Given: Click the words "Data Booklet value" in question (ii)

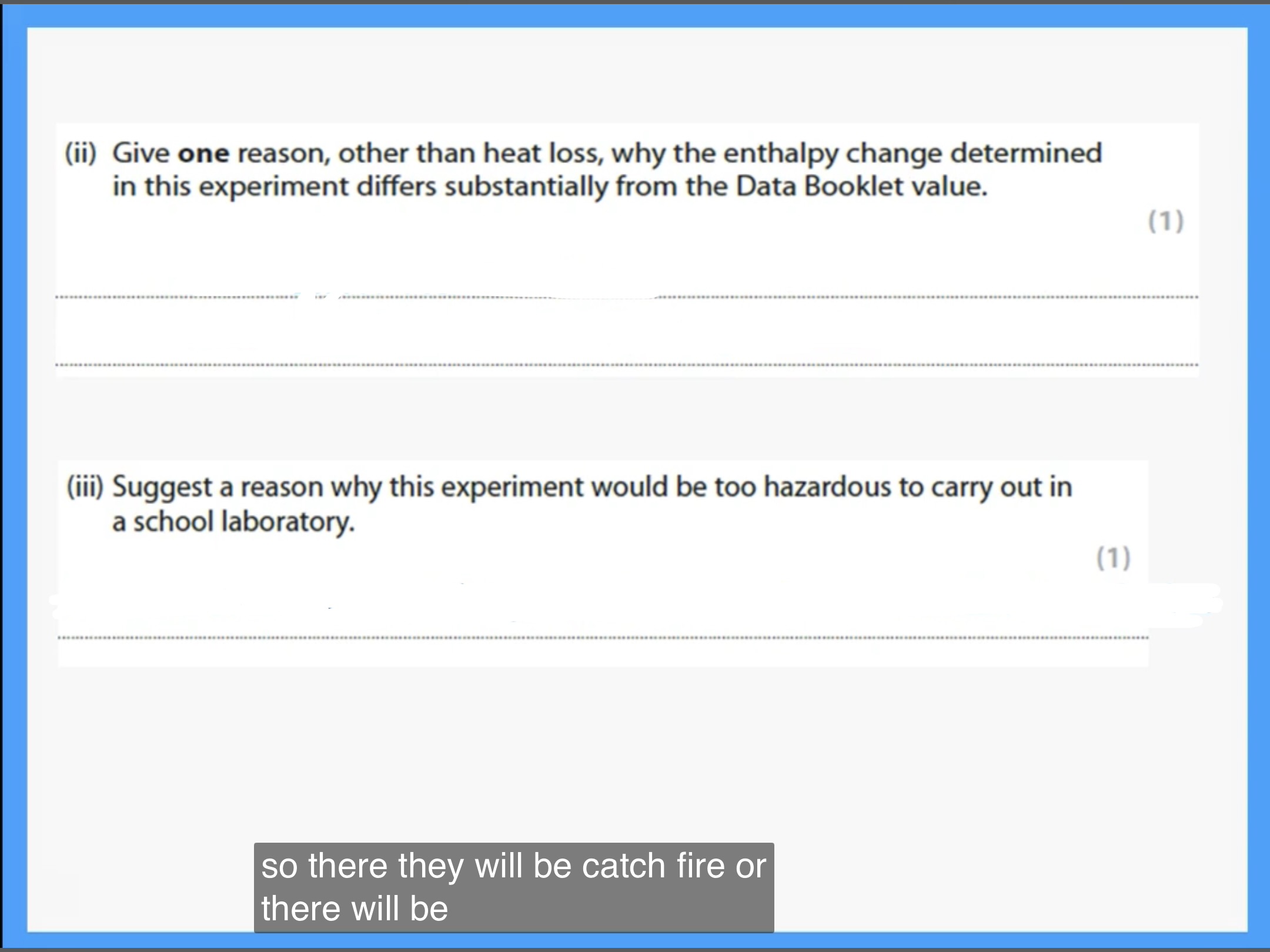Looking at the screenshot, I should (x=861, y=187).
